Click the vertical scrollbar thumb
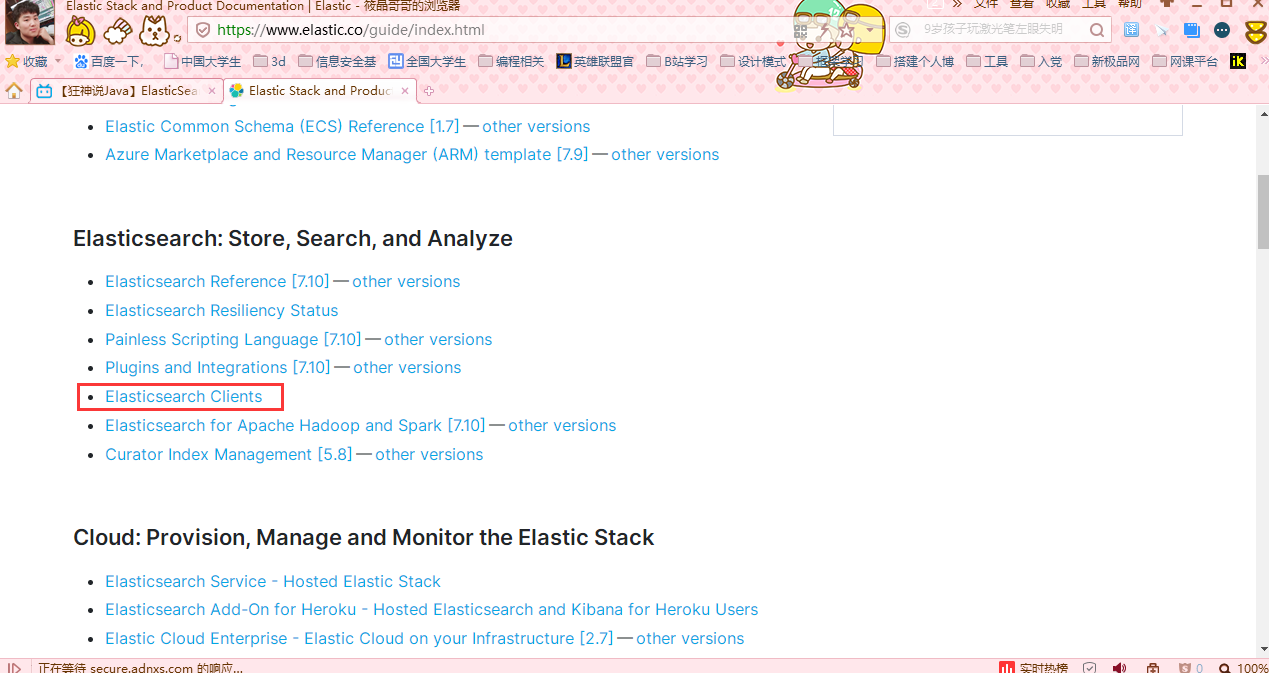Screen dimensions: 1269x673 click(x=1262, y=212)
